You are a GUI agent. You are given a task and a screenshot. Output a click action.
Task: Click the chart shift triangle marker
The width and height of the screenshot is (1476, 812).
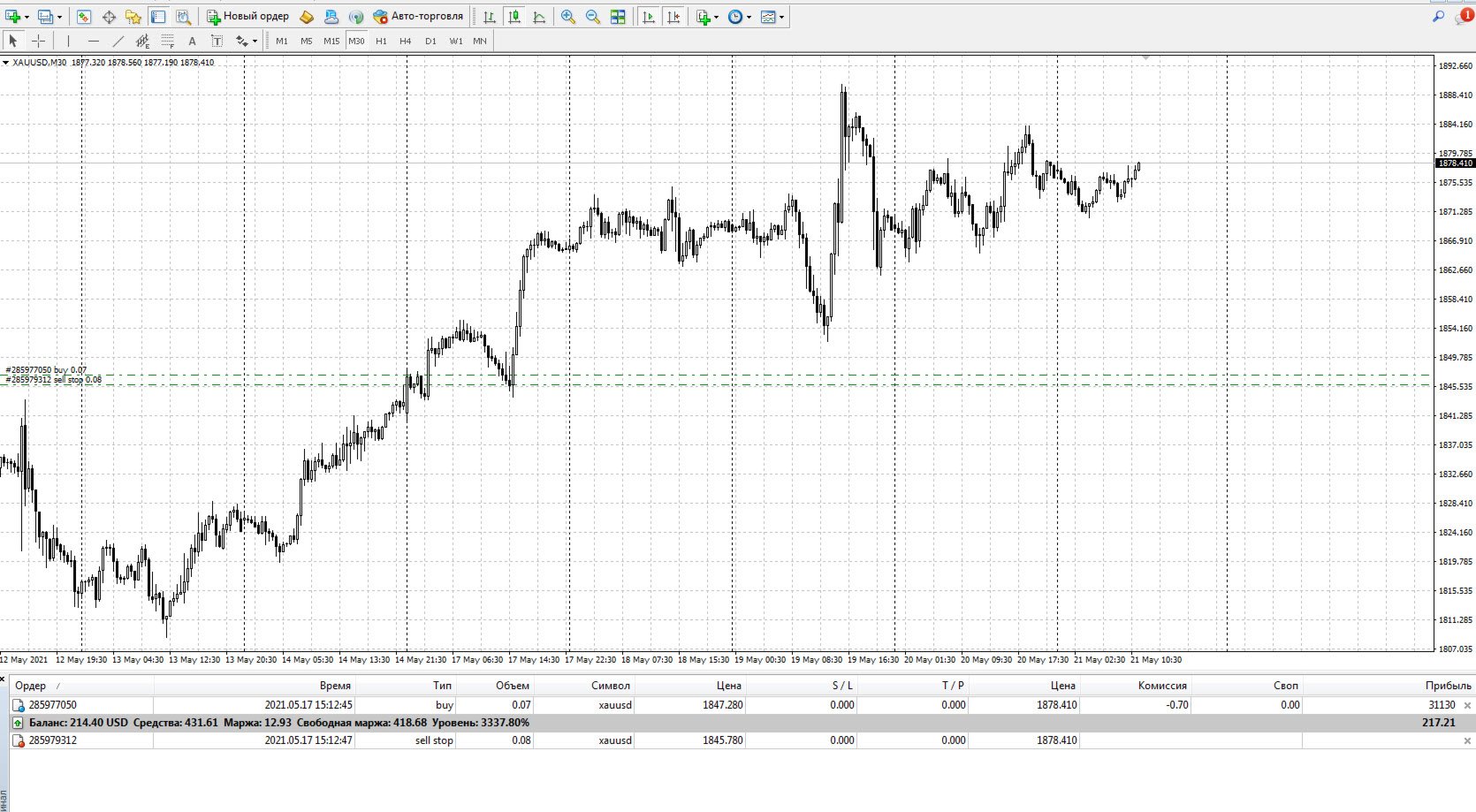click(x=1145, y=57)
